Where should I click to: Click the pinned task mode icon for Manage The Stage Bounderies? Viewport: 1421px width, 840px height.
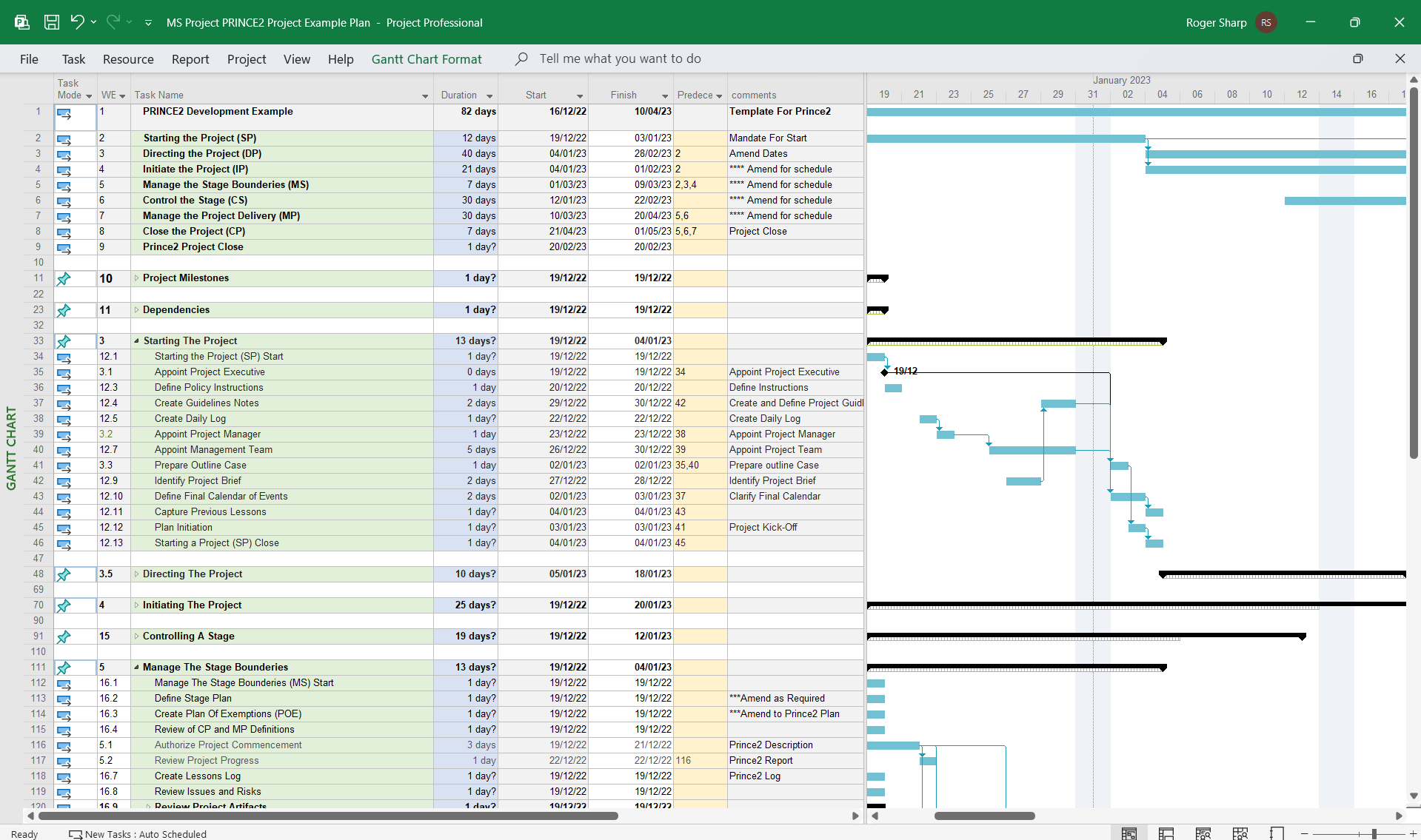pos(64,668)
